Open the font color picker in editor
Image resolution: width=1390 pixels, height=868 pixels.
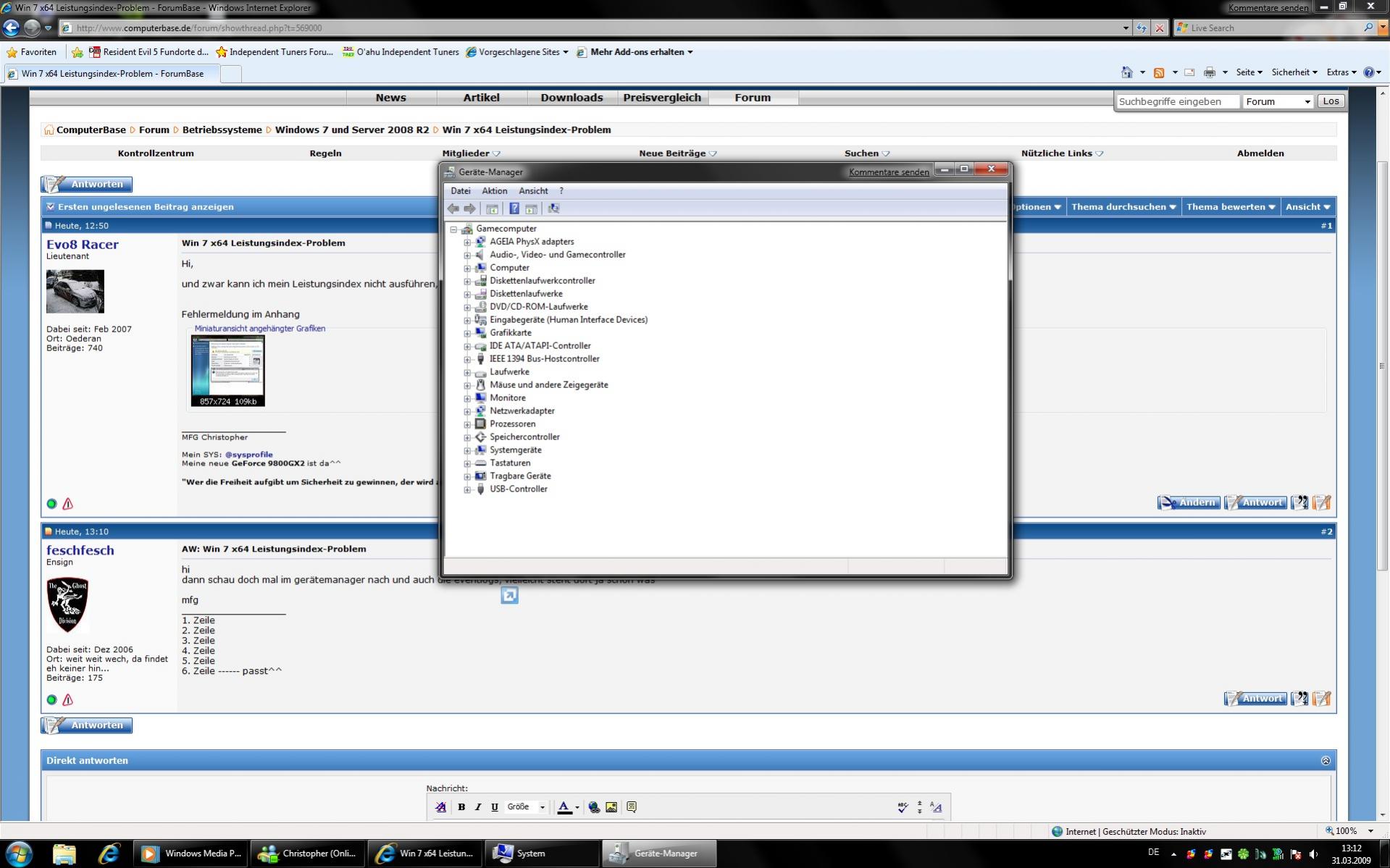coord(569,807)
